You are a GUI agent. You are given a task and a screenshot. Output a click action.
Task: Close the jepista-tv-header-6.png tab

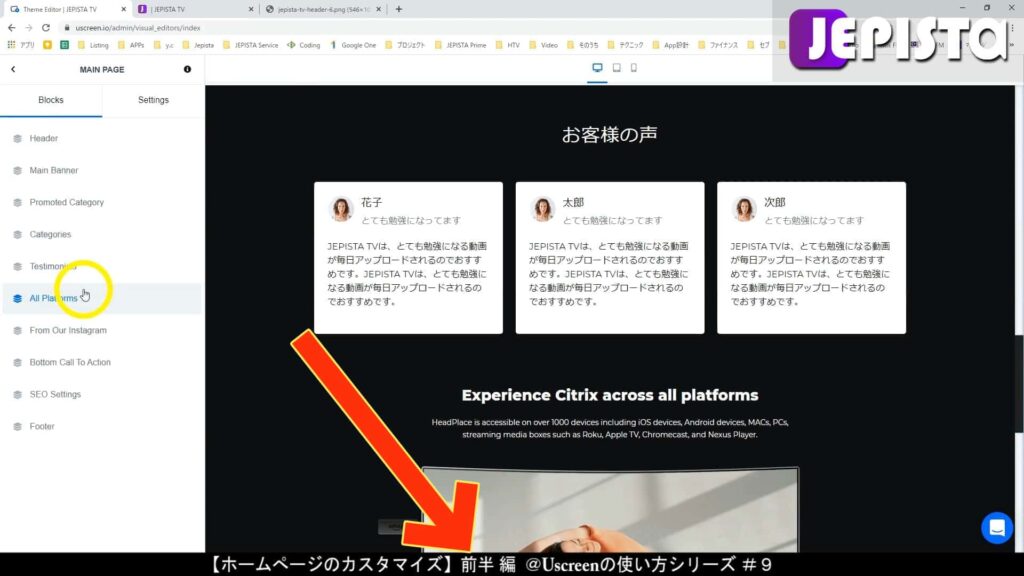tap(378, 9)
